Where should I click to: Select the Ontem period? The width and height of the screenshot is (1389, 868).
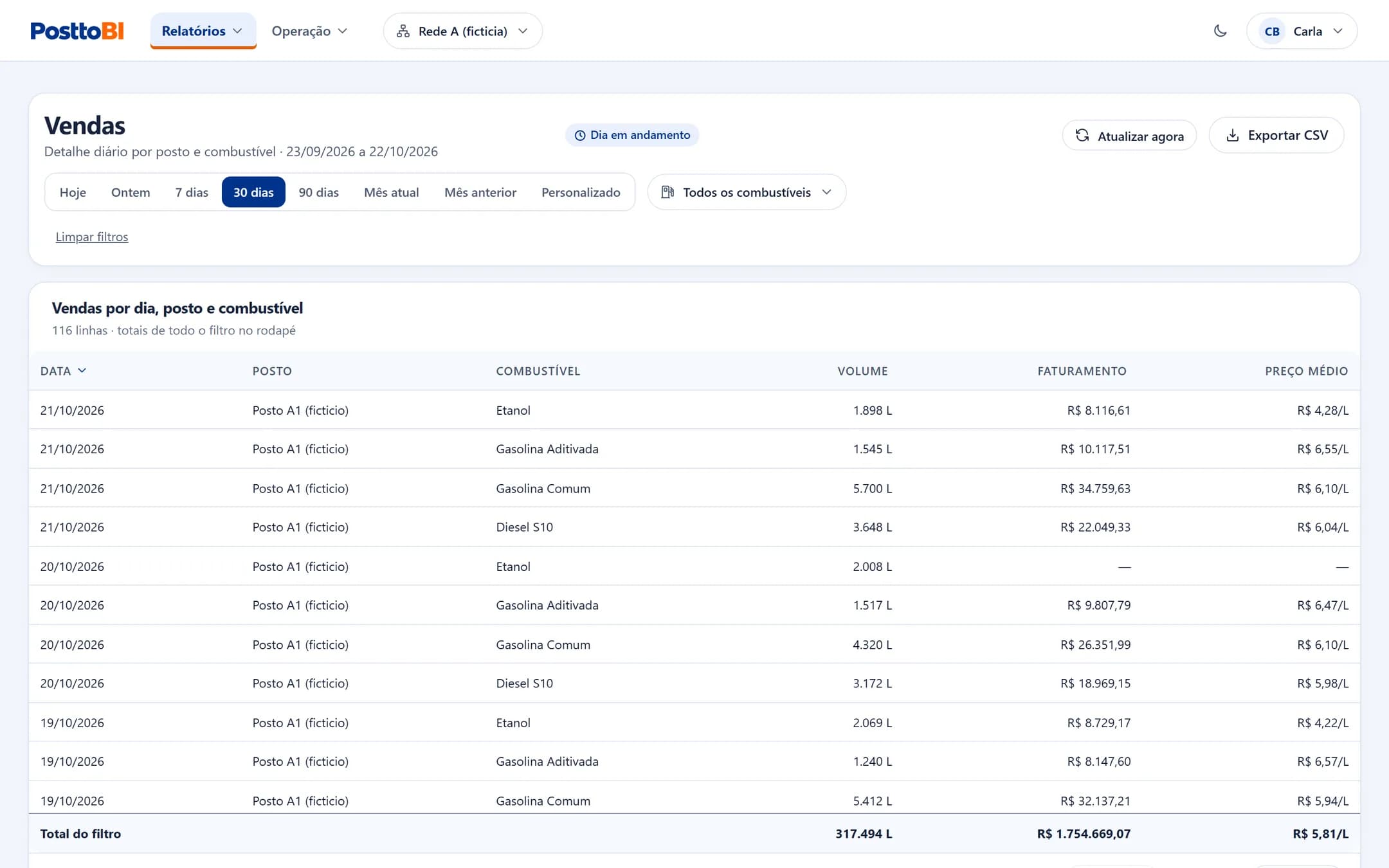coord(131,192)
